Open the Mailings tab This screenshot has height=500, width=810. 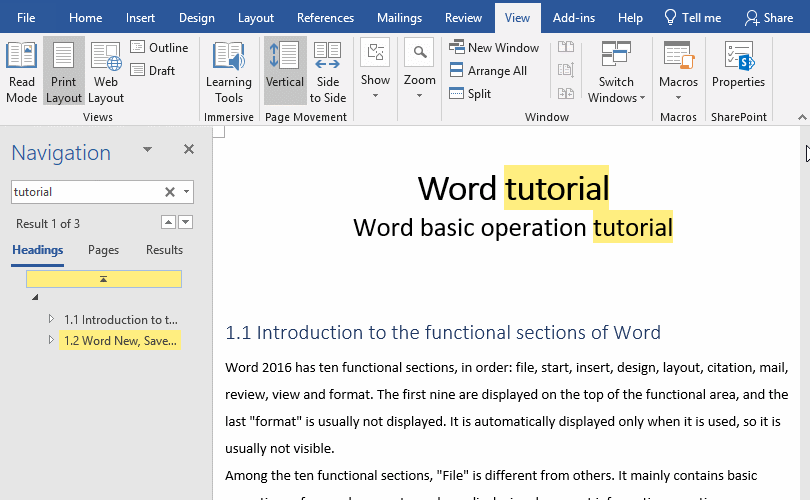pyautogui.click(x=399, y=18)
